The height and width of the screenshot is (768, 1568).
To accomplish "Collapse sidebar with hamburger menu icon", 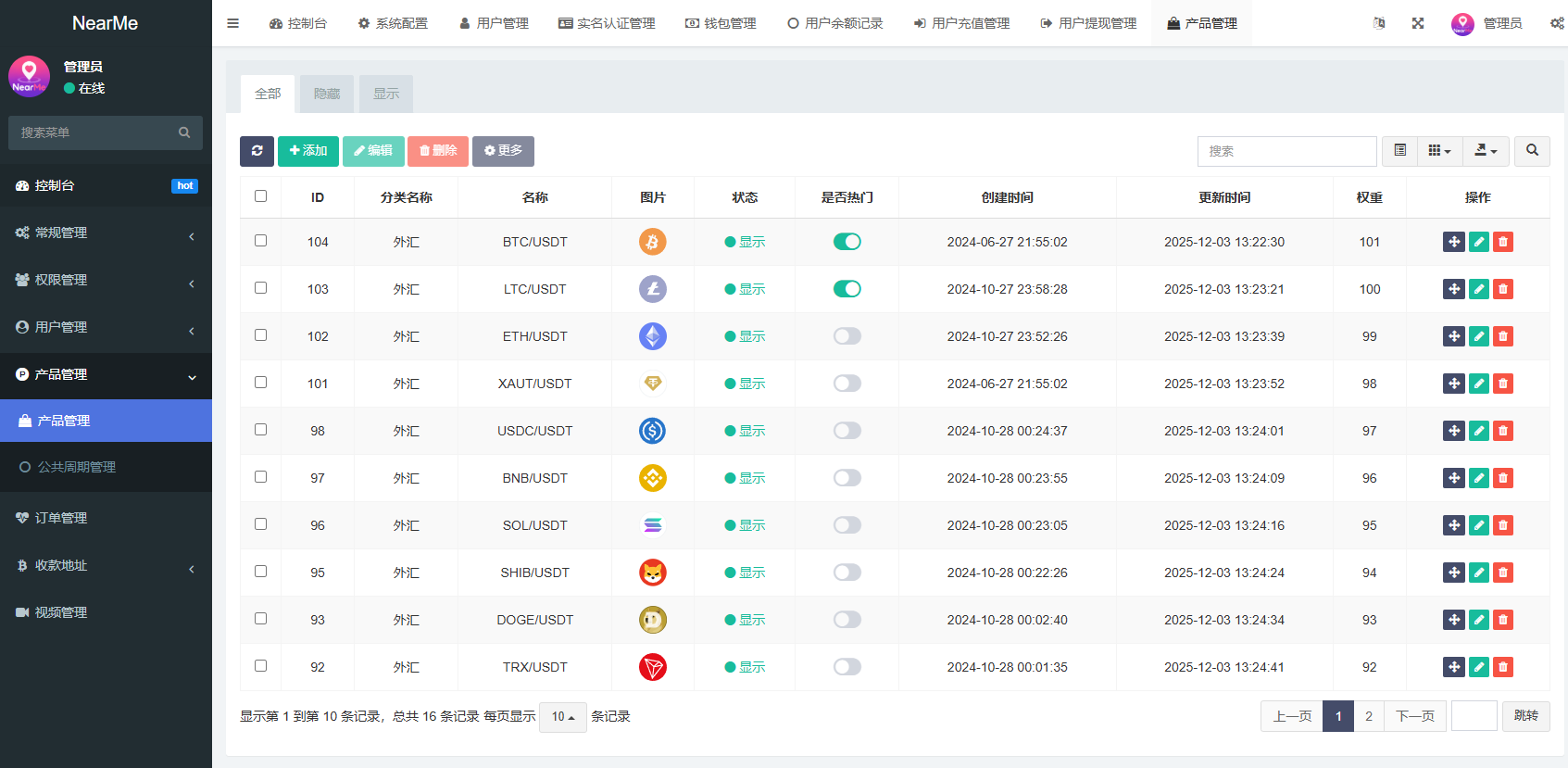I will tap(233, 23).
